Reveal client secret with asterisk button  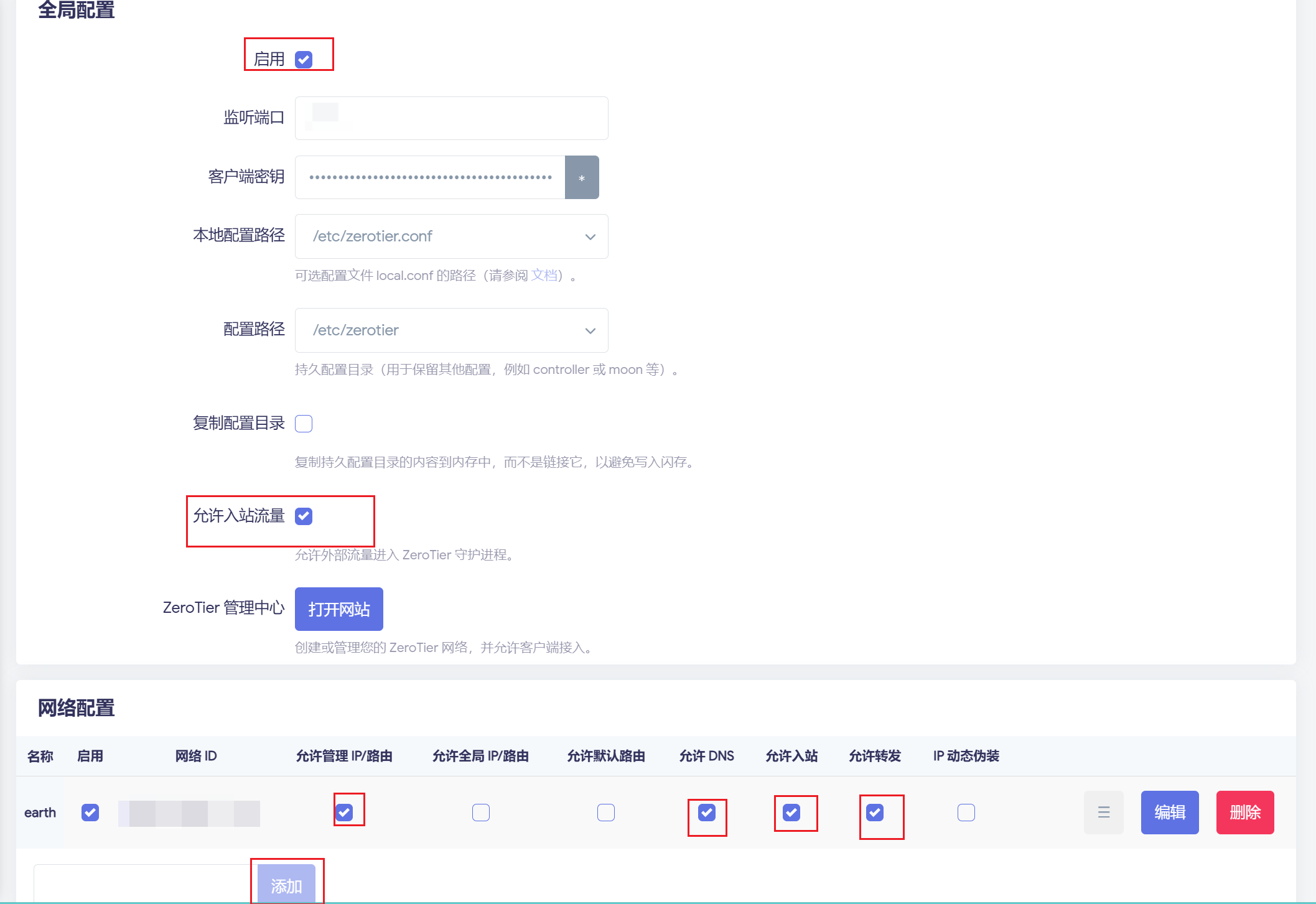pyautogui.click(x=582, y=178)
